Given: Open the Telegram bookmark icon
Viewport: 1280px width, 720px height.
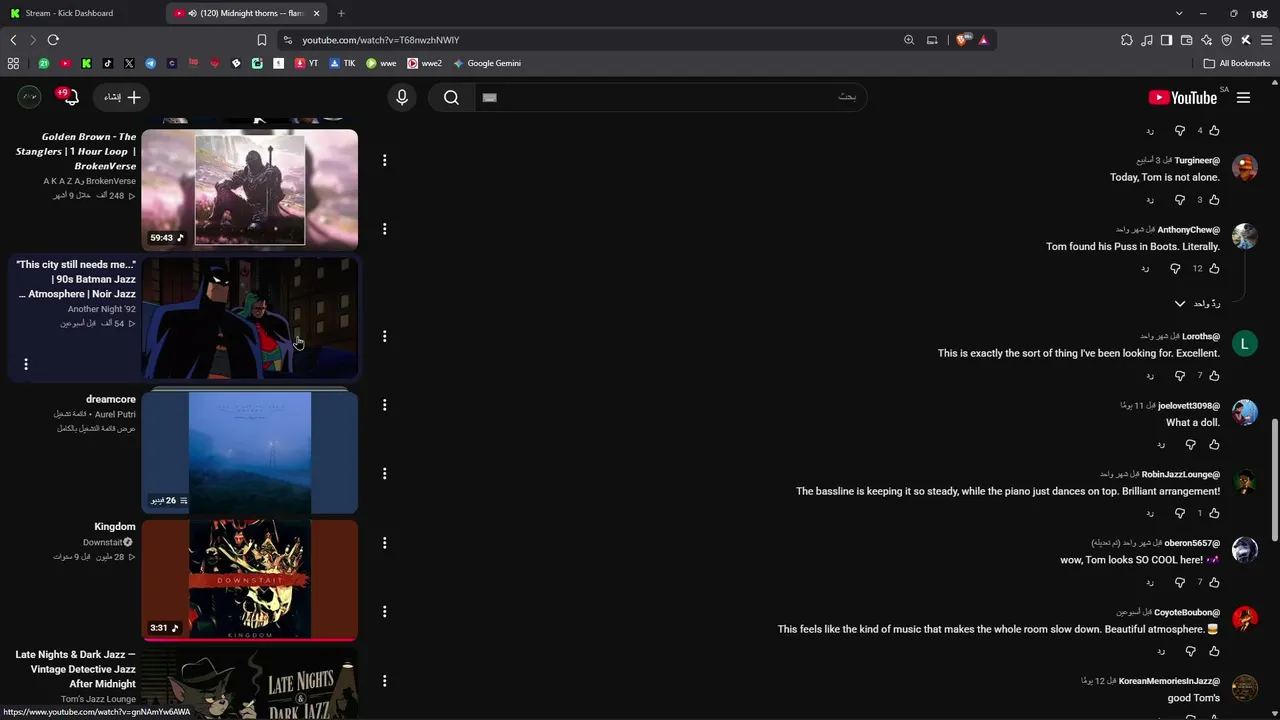Looking at the screenshot, I should click(150, 63).
